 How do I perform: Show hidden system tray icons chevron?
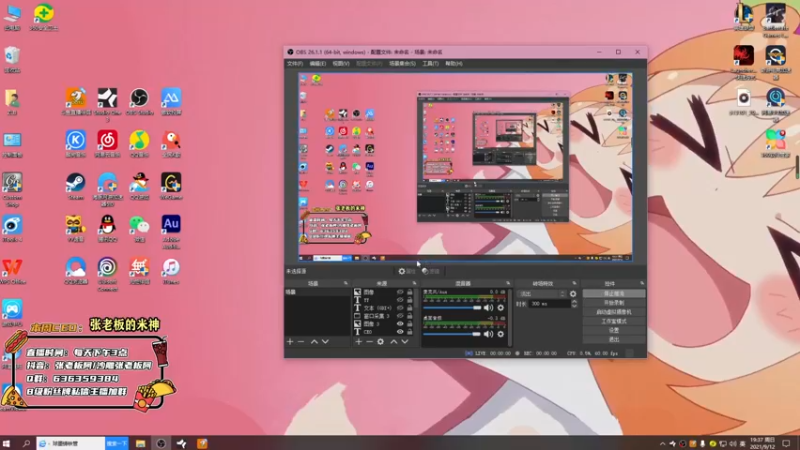pos(662,444)
